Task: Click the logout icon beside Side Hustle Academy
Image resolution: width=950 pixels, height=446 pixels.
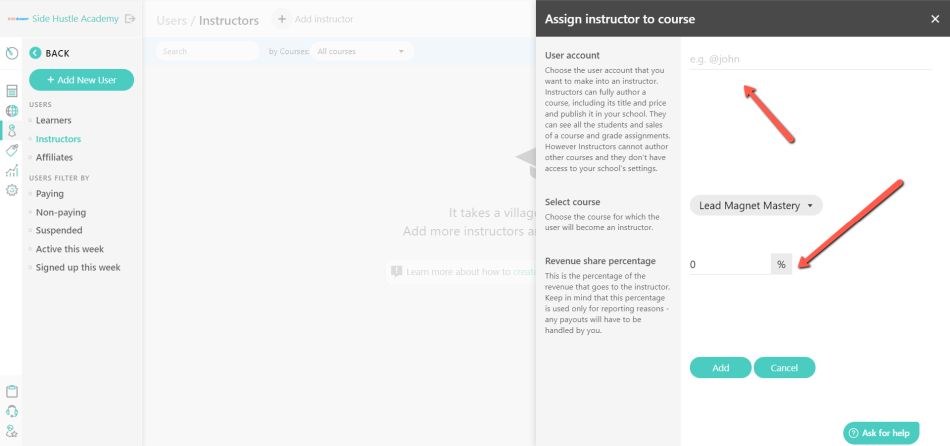Action: tap(130, 19)
